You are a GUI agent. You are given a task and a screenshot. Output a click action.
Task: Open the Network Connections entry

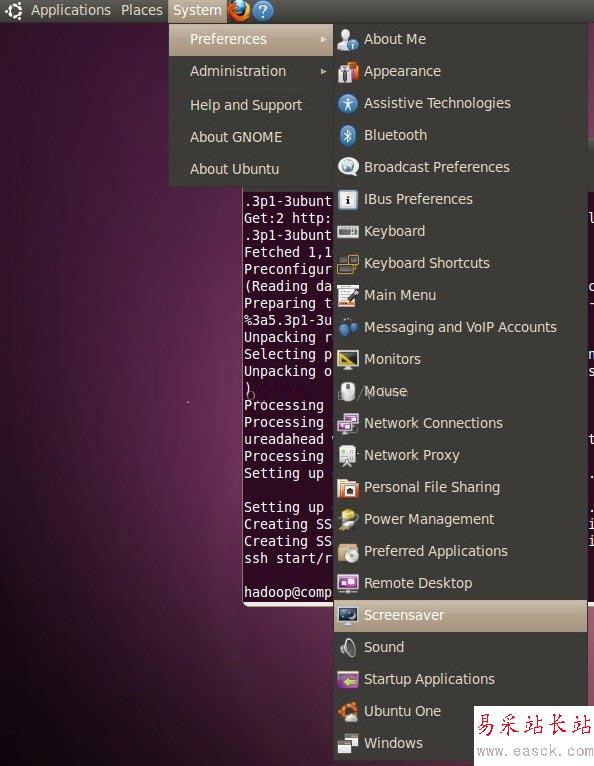click(460, 424)
